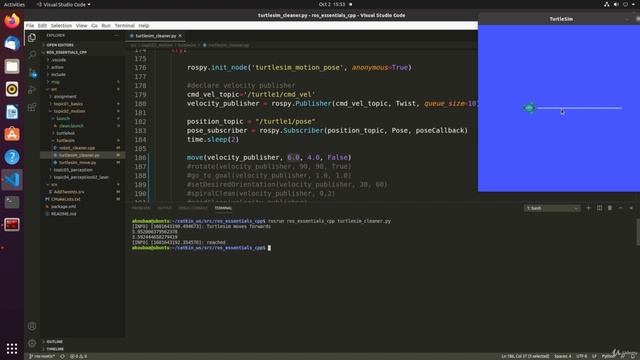
Task: Expand the topic03_perception folder
Action: click(x=73, y=170)
